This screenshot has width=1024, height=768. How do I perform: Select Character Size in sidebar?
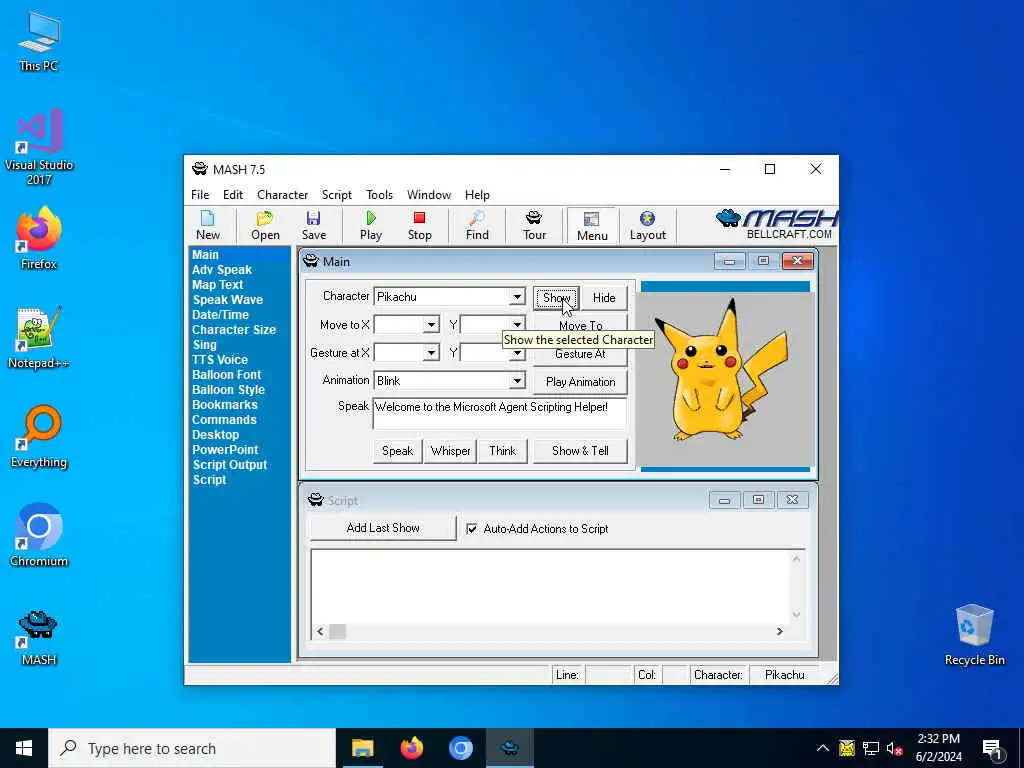tap(234, 330)
